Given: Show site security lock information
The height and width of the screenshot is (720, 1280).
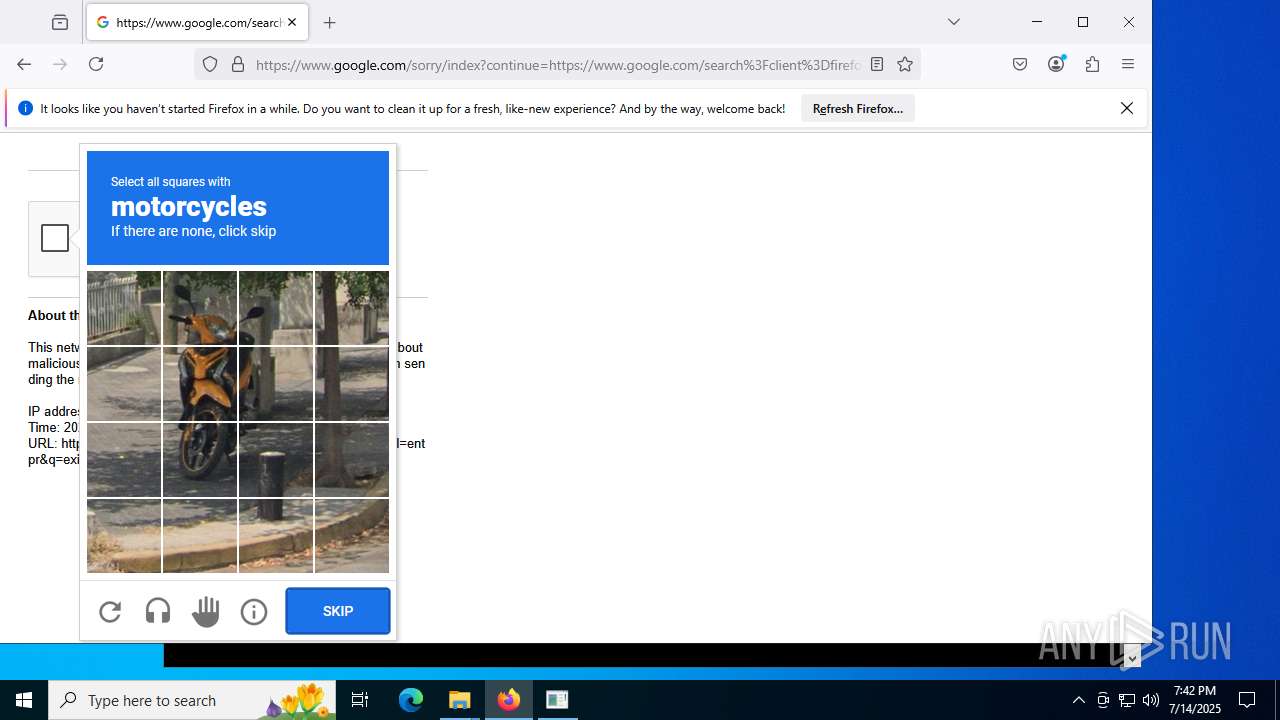Looking at the screenshot, I should [x=238, y=64].
